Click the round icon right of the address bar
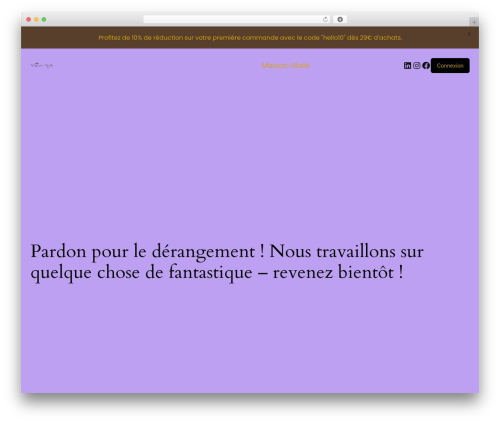 click(x=340, y=19)
